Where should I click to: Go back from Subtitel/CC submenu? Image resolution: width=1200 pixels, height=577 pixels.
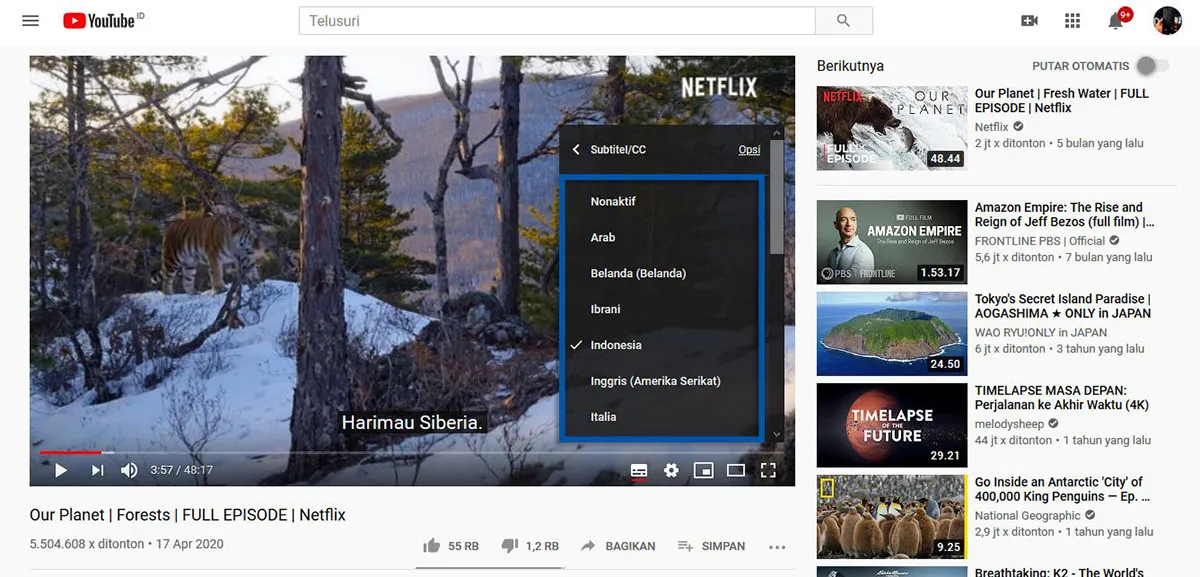[576, 148]
